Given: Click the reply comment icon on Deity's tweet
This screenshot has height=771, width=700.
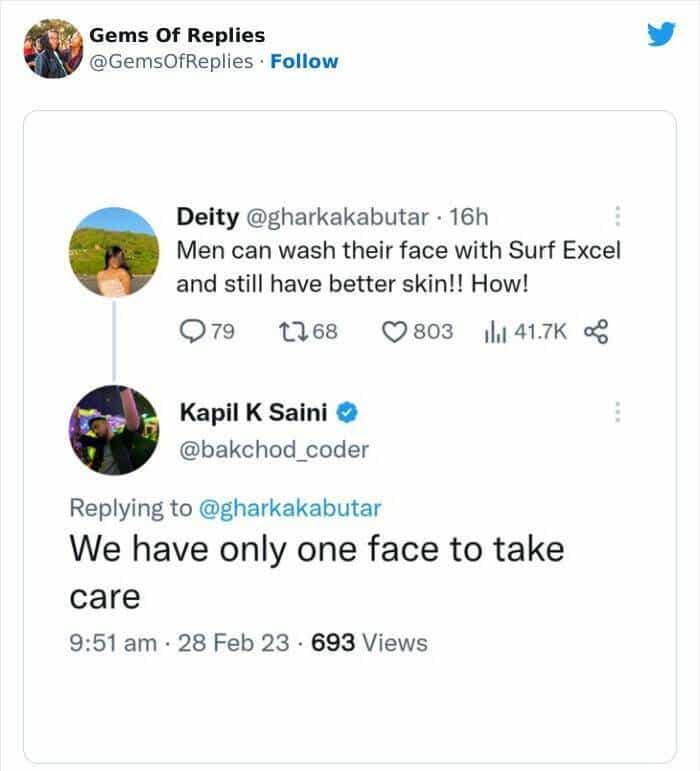Looking at the screenshot, I should (191, 331).
